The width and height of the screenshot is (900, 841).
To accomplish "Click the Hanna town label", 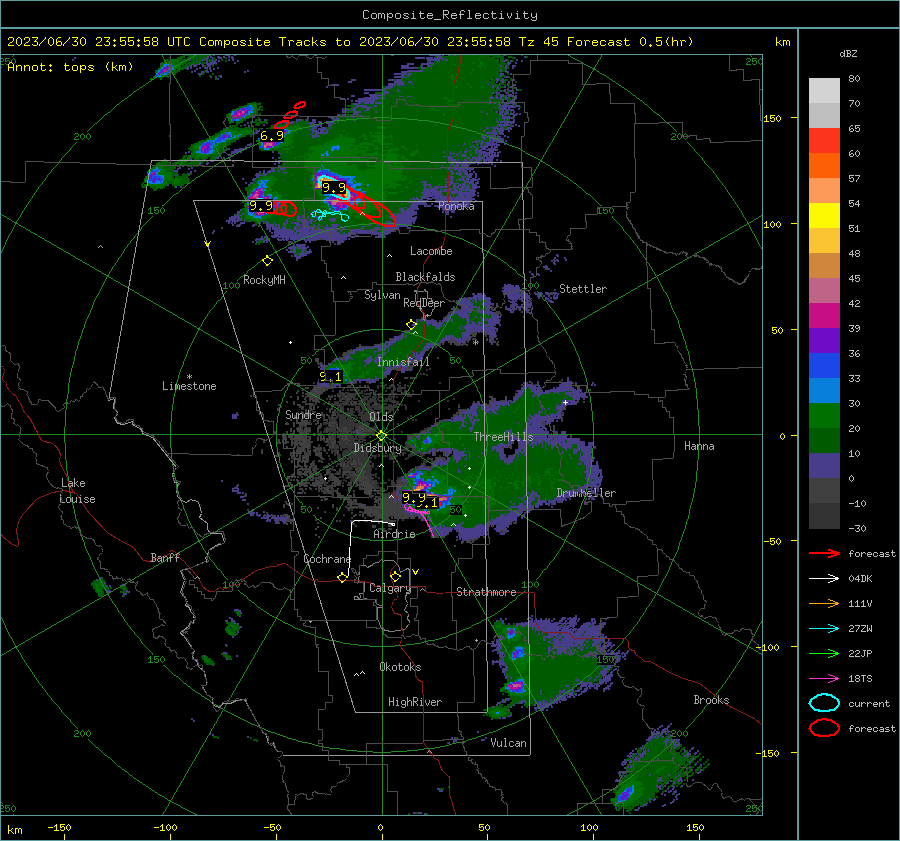I will [x=699, y=446].
